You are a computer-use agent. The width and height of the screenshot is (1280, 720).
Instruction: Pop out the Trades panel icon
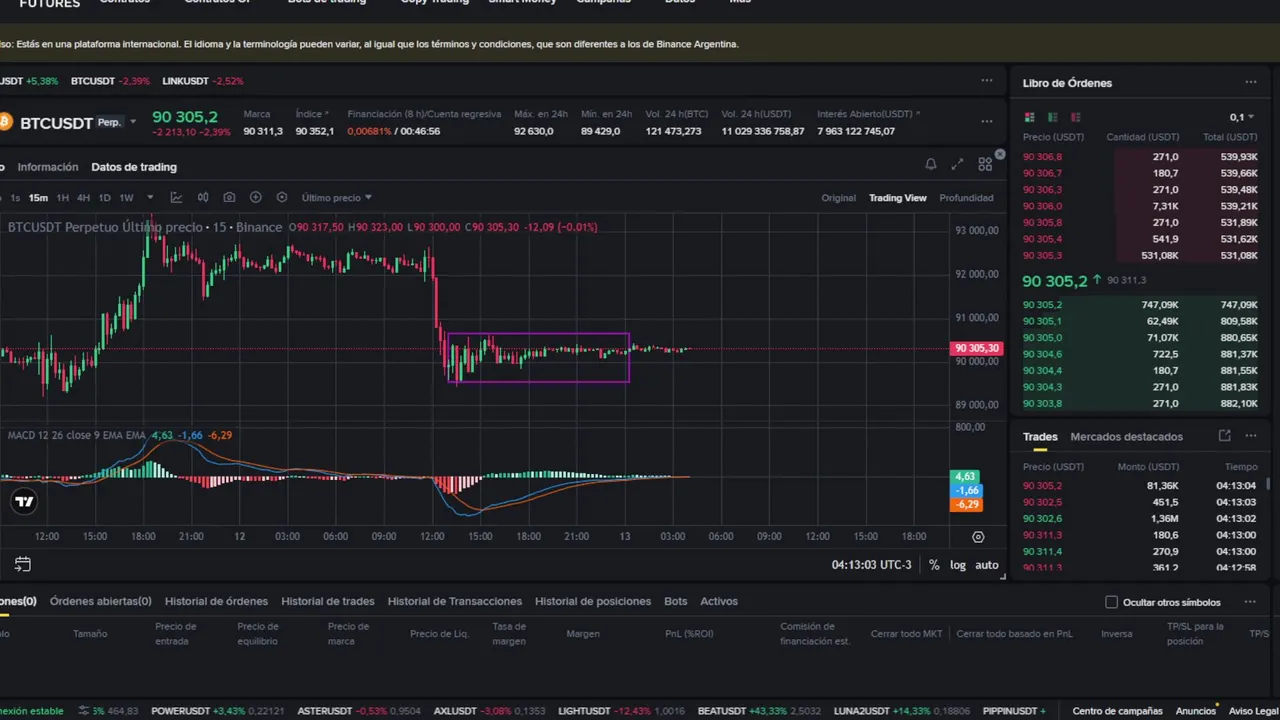click(x=1225, y=436)
